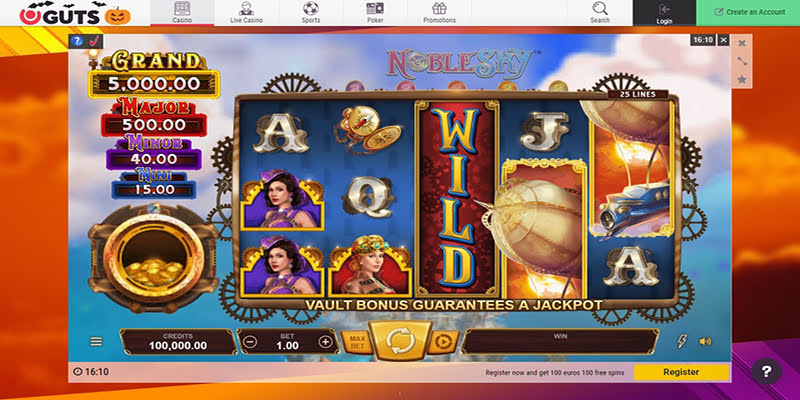
Task: Click Create an Account
Action: (x=748, y=13)
